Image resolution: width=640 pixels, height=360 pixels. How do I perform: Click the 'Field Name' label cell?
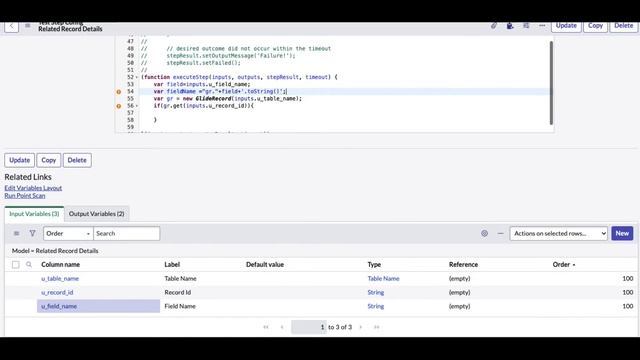[x=180, y=306]
